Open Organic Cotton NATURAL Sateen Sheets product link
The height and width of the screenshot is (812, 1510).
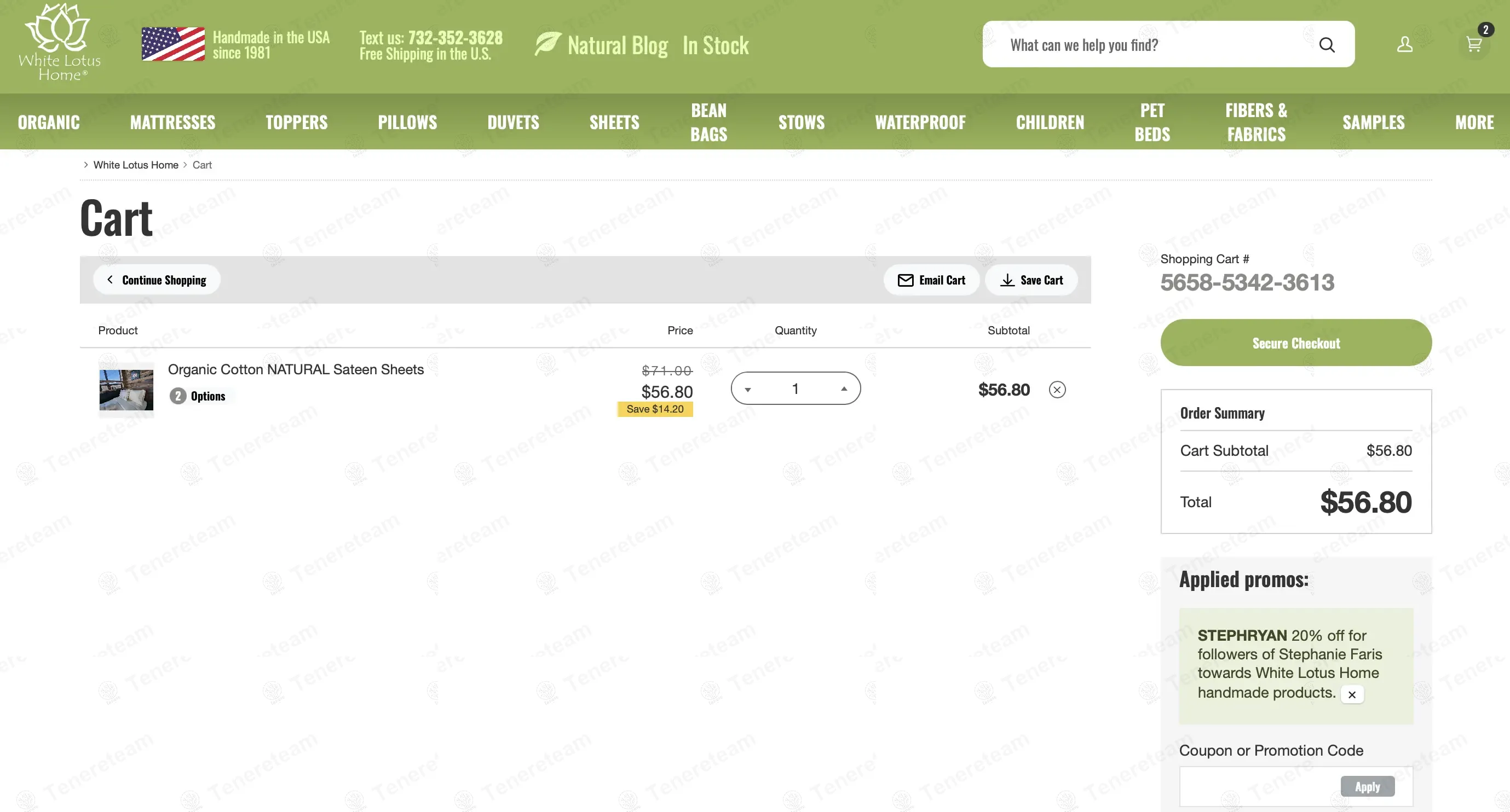[296, 370]
